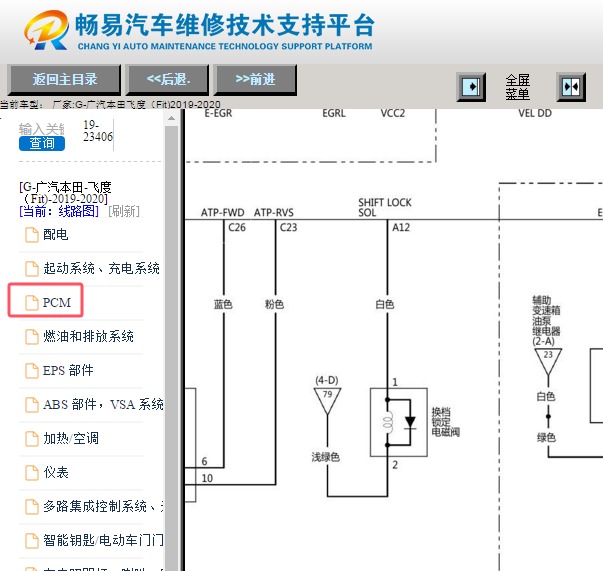Open the 智能钥匙/电动车门门 item
Screen dimensions: 603x571
tap(103, 540)
